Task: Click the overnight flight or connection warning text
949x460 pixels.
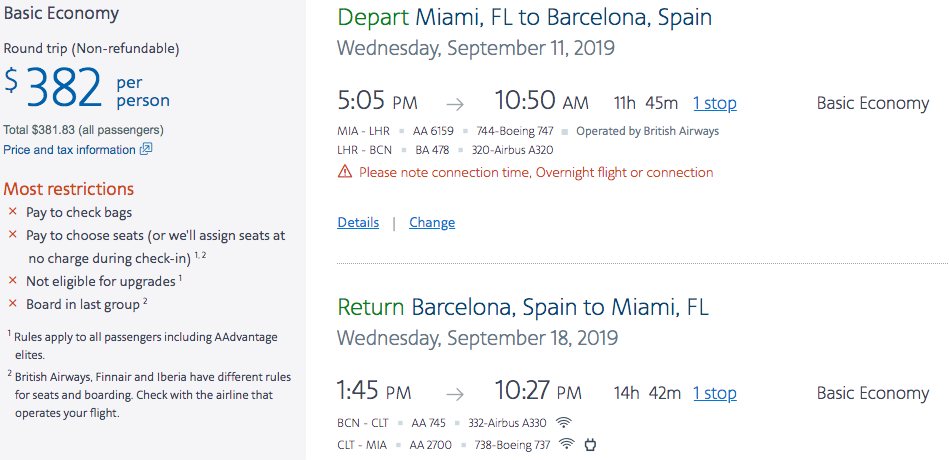Action: 536,172
